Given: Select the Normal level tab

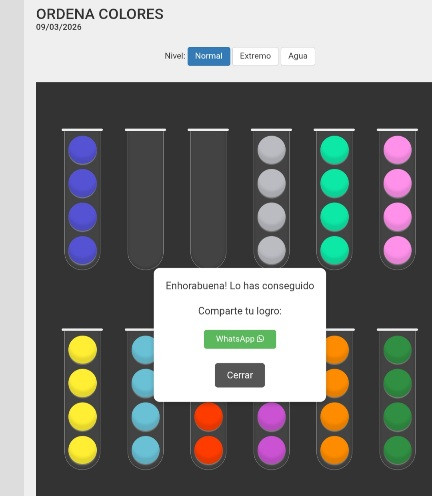Looking at the screenshot, I should [209, 56].
